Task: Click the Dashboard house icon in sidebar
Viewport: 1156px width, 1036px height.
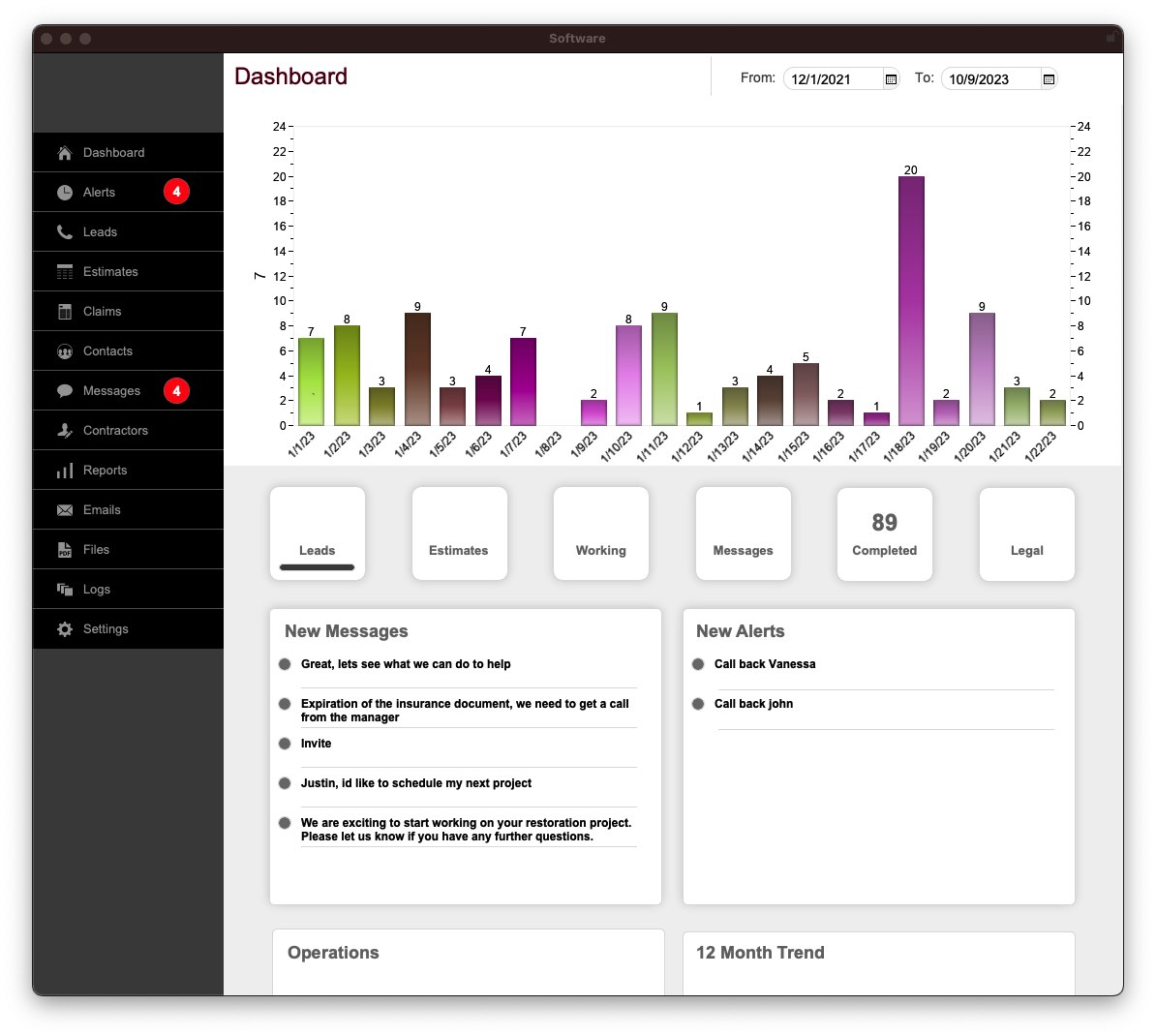Action: (x=65, y=153)
